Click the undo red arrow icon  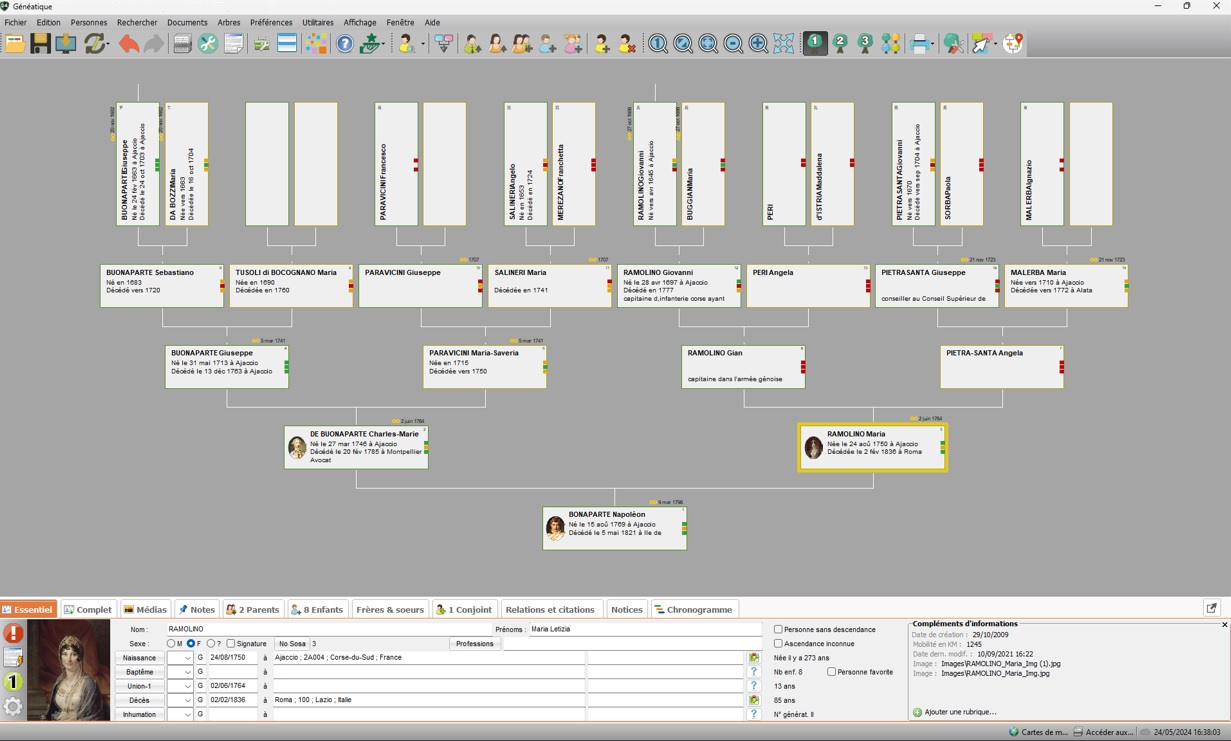pos(129,44)
